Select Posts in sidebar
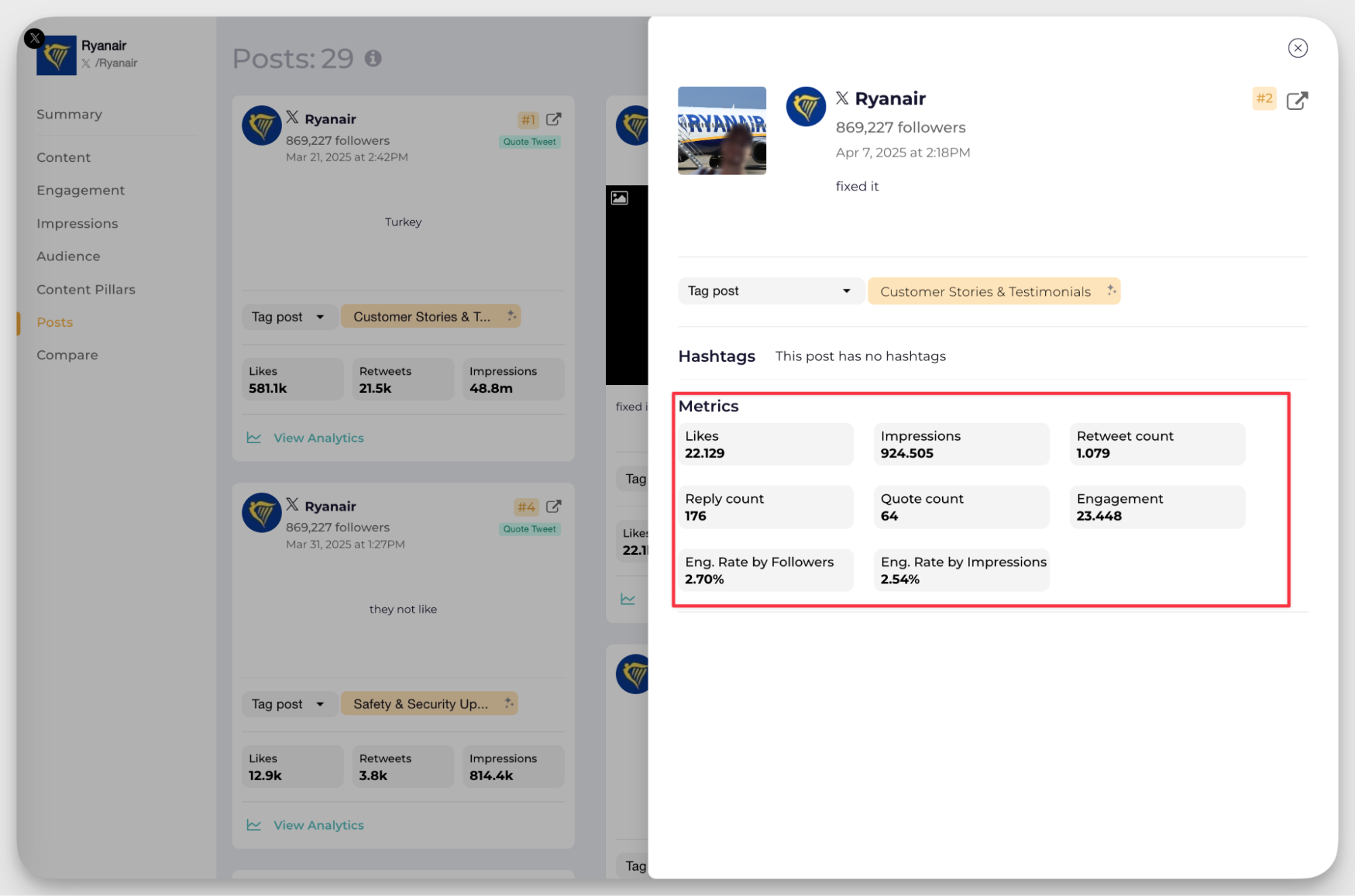The height and width of the screenshot is (896, 1355). [55, 322]
